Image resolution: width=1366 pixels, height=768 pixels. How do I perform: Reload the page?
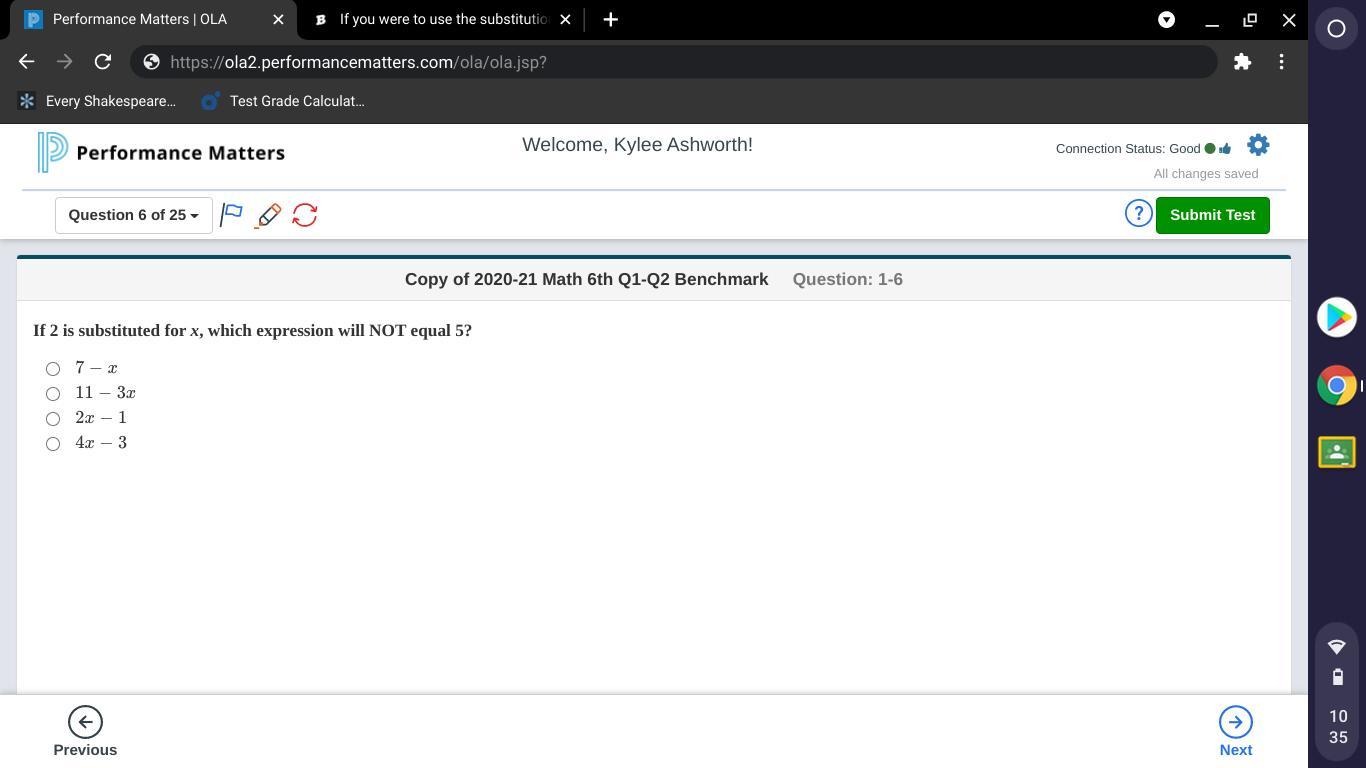point(102,62)
